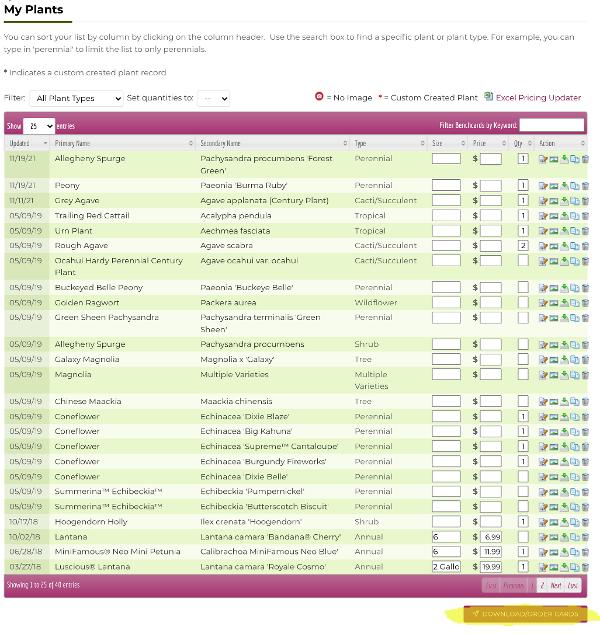Focus Price field for Grey Agave row

coord(491,201)
